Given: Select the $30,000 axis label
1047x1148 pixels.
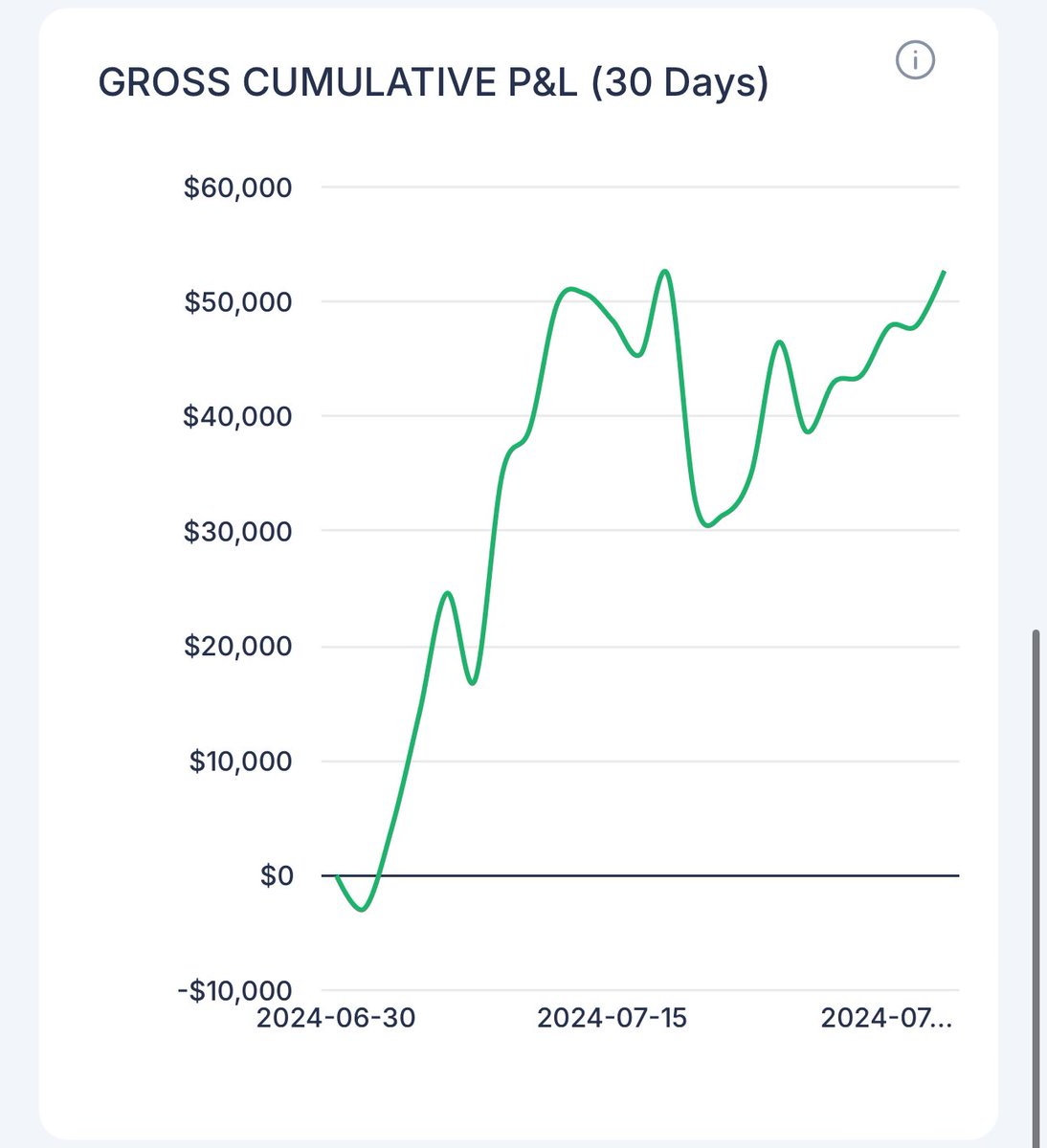Looking at the screenshot, I should [x=237, y=532].
